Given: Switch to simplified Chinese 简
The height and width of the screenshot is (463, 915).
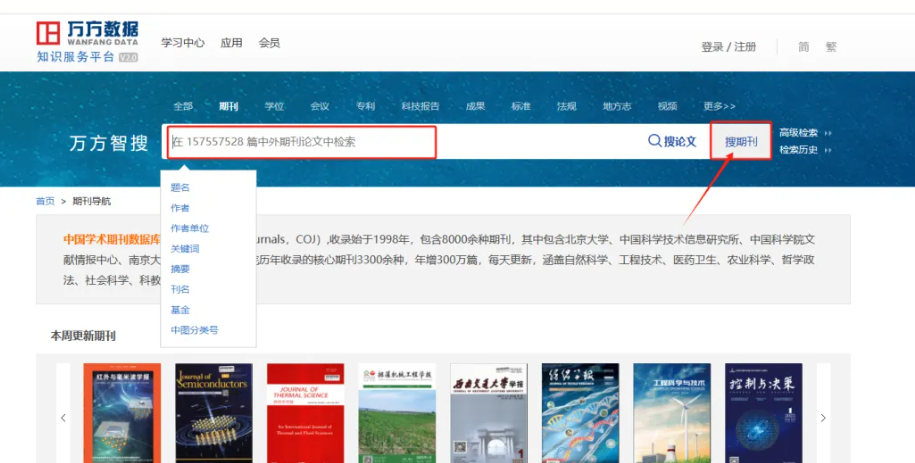Looking at the screenshot, I should (804, 47).
